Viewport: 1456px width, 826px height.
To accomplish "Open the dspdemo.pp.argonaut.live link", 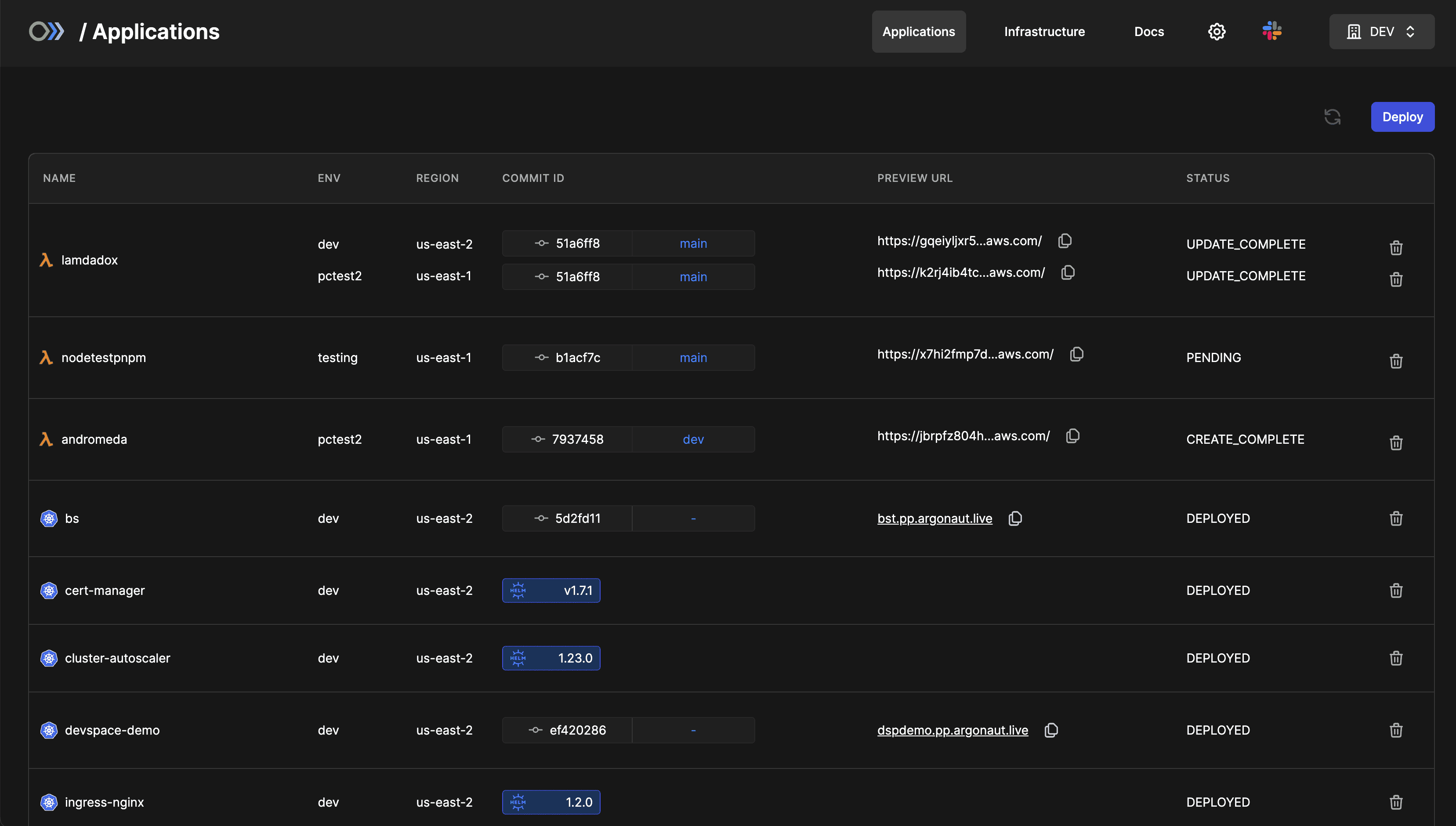I will 953,730.
